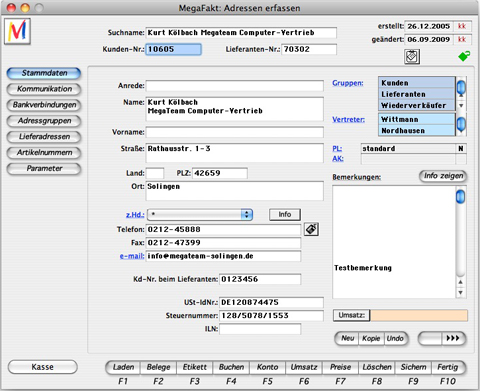The height and width of the screenshot is (391, 480).
Task: Follow the Gruppen link
Action: click(348, 83)
